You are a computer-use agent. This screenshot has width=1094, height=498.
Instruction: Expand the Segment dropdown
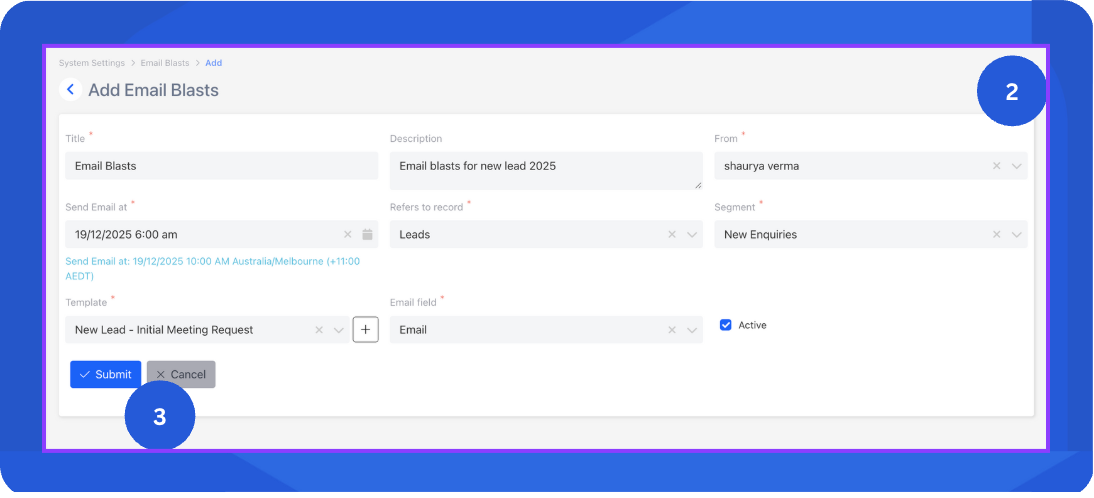click(x=1017, y=234)
